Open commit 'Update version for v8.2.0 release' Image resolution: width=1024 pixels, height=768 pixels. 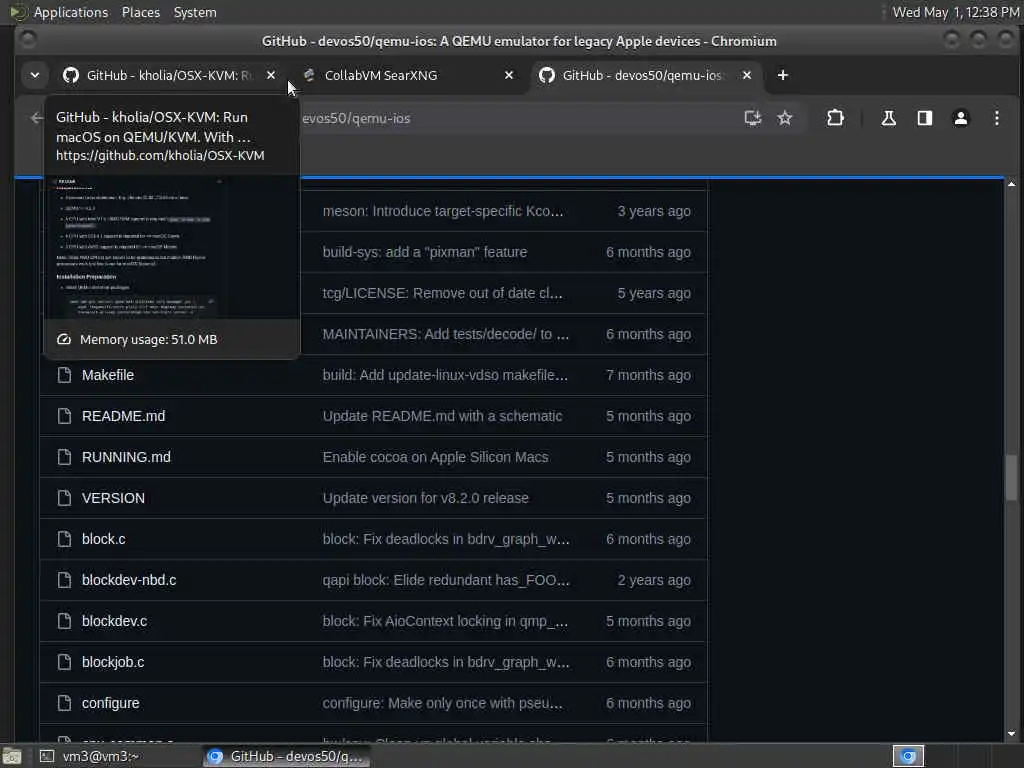(425, 498)
